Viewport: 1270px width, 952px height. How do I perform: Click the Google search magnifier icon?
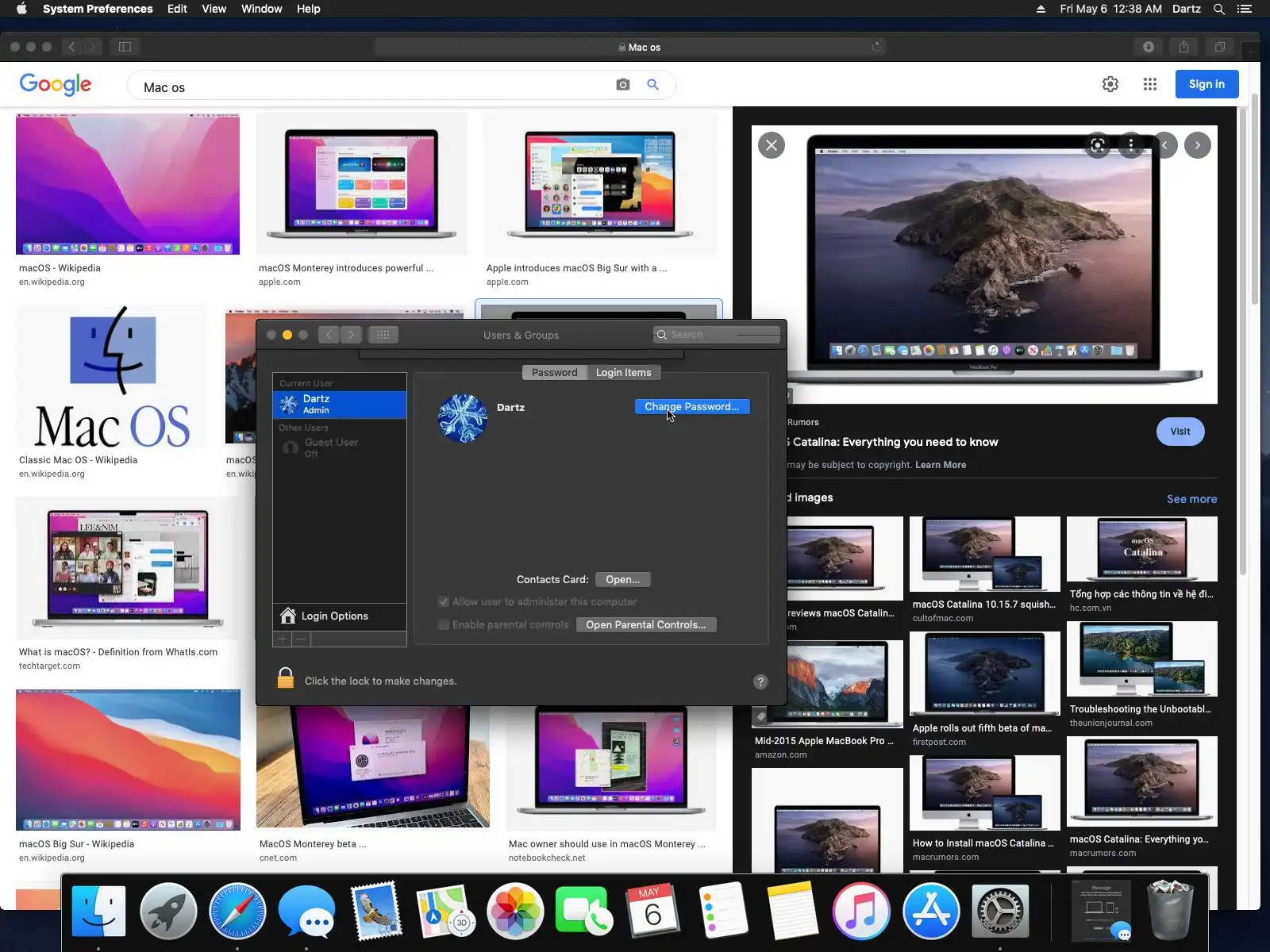653,85
